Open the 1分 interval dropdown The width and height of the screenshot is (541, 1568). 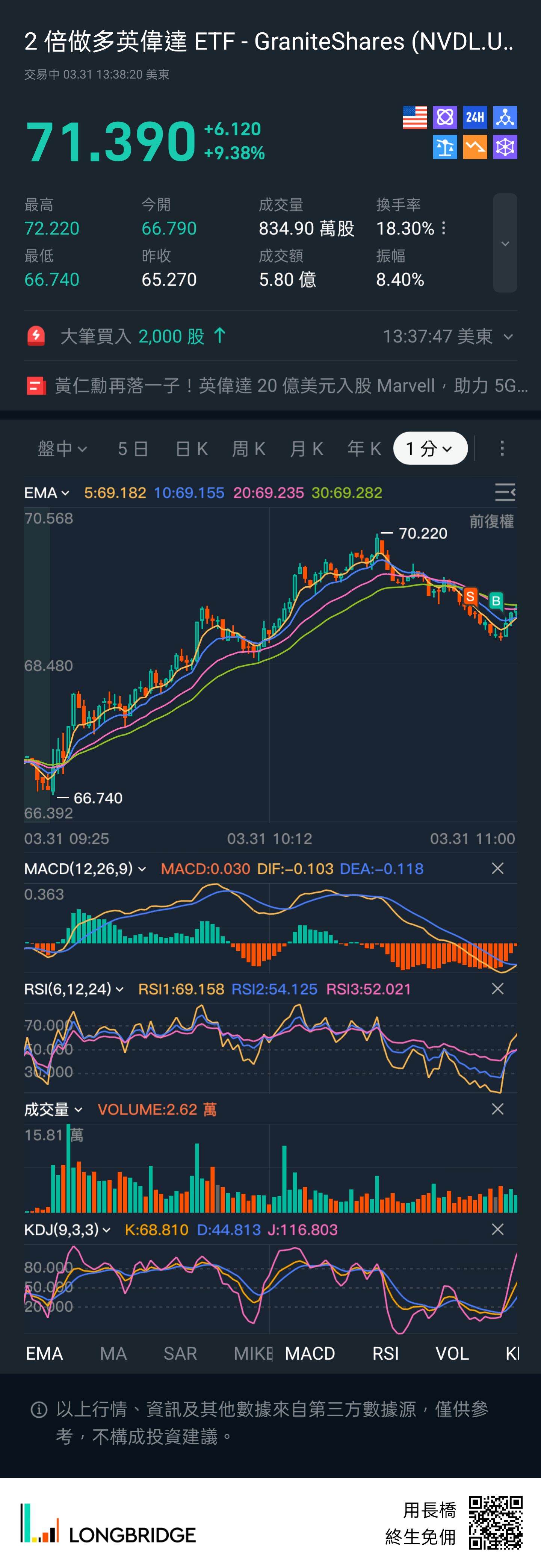click(x=430, y=449)
